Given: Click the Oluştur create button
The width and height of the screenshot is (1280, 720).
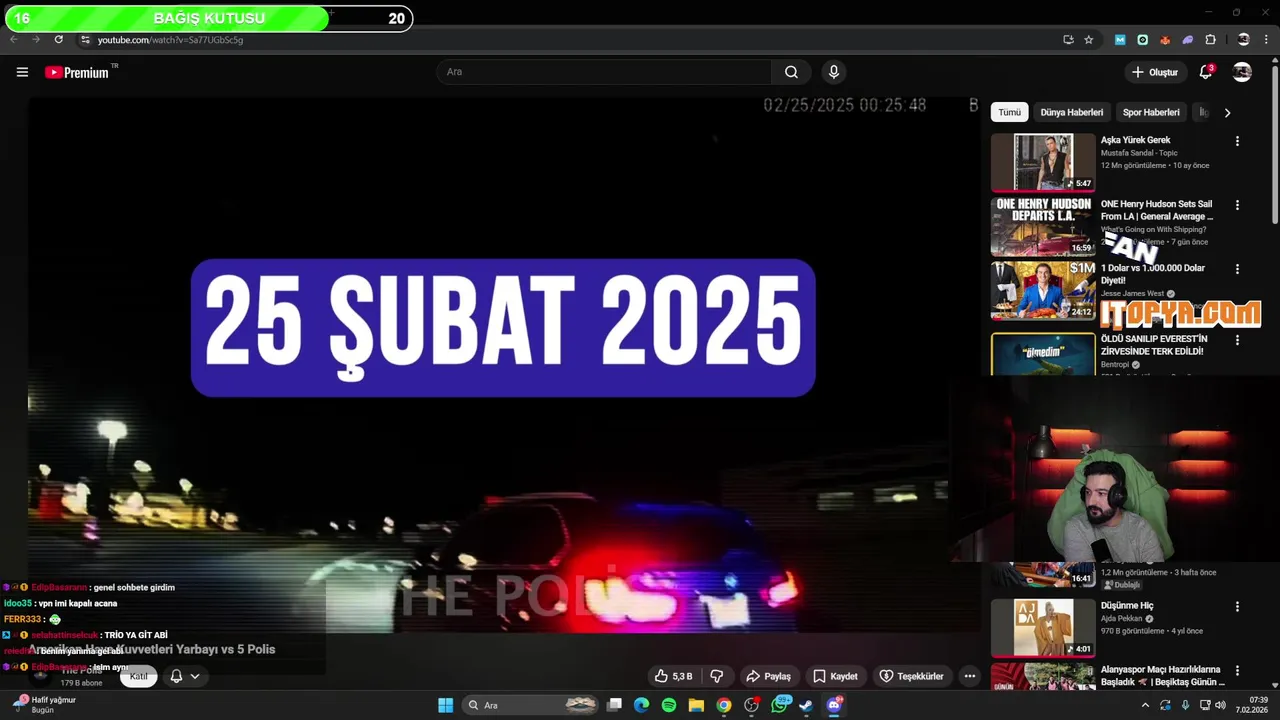Looking at the screenshot, I should tap(1154, 72).
